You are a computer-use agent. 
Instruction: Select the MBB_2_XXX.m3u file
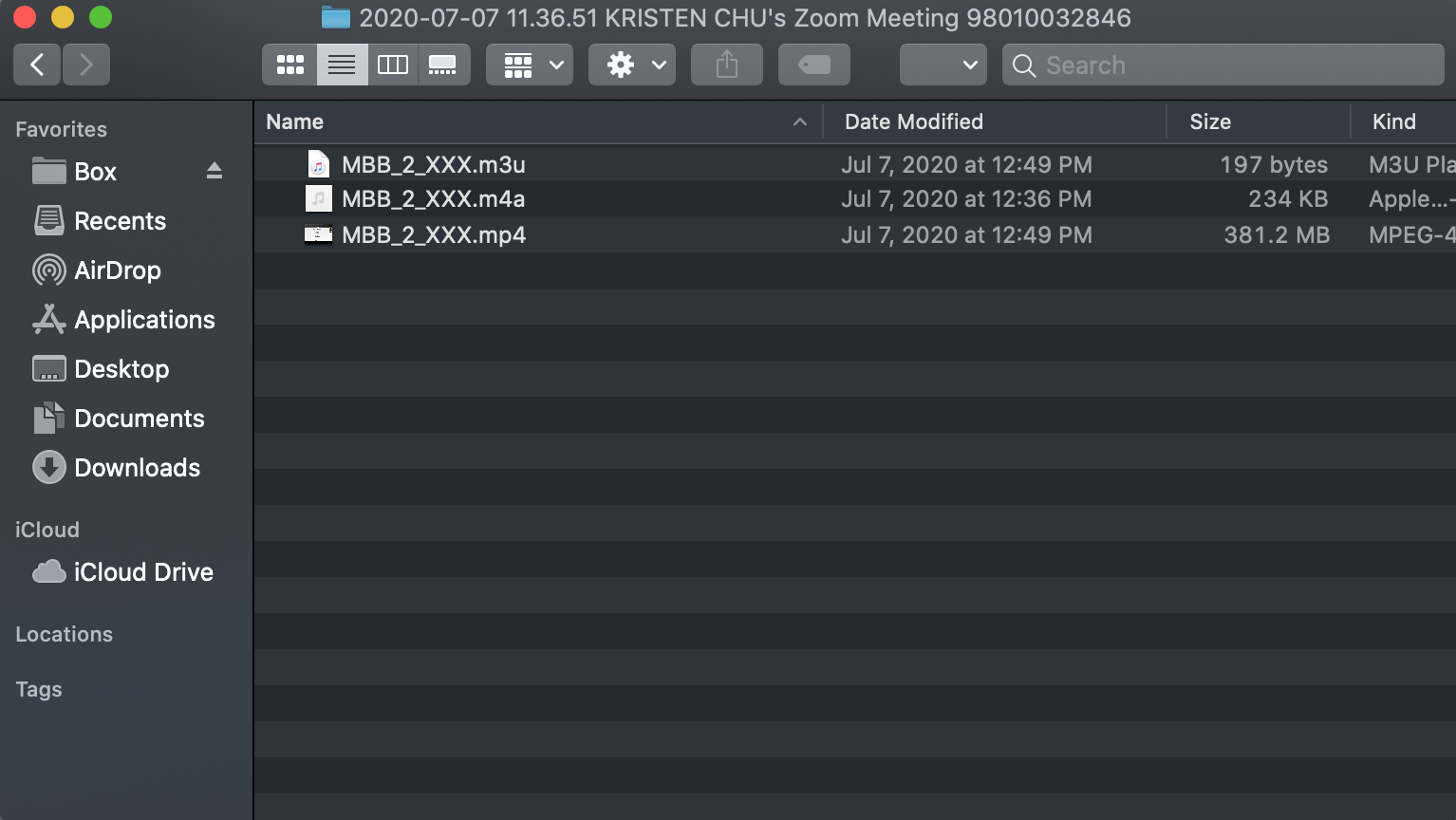point(854,164)
